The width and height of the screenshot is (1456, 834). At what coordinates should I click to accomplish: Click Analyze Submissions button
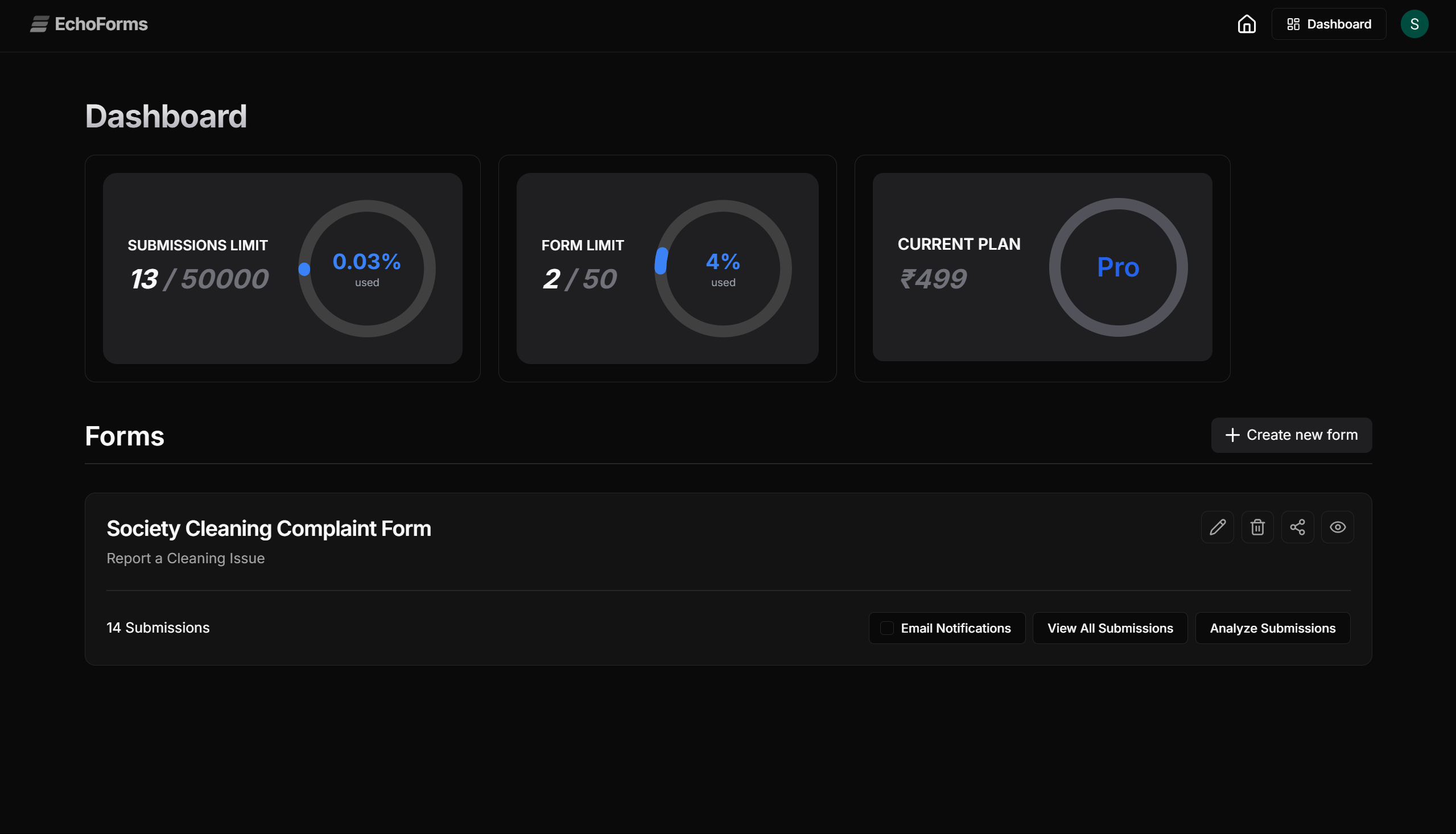click(x=1272, y=629)
